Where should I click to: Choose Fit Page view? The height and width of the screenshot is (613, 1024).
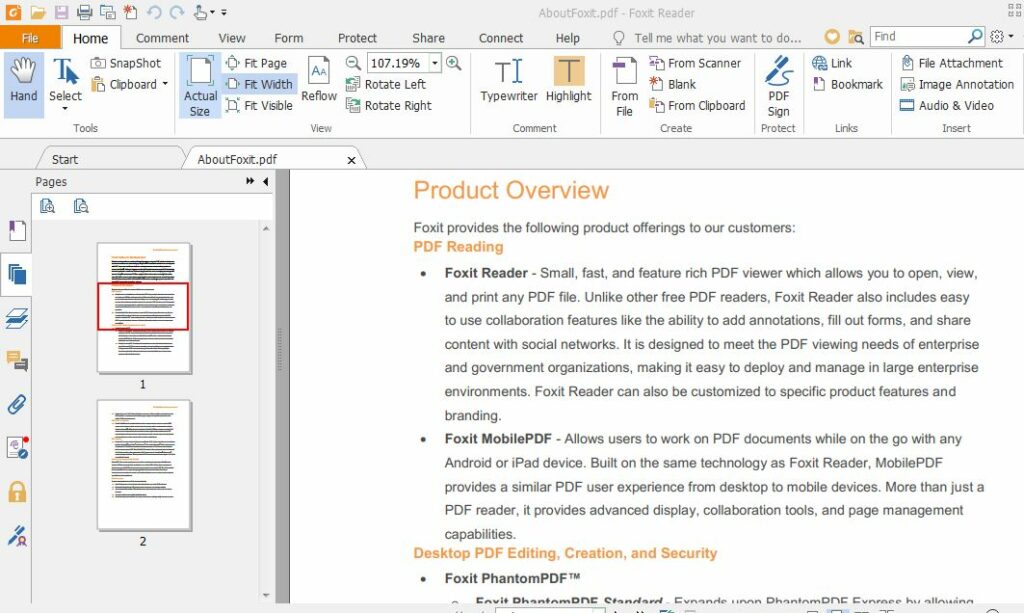point(256,63)
